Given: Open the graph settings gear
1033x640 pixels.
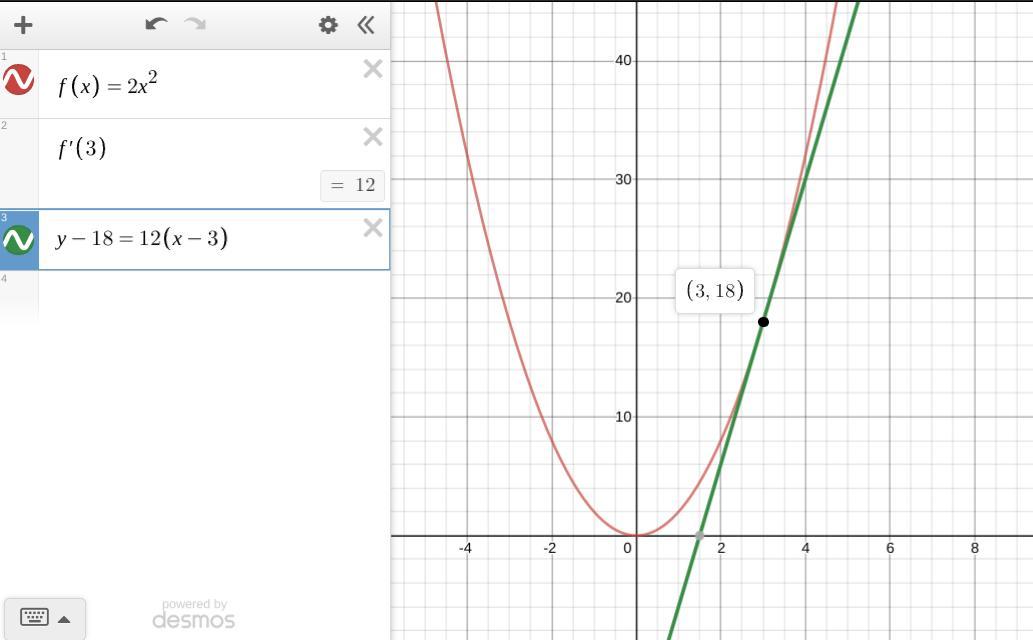Looking at the screenshot, I should [328, 25].
